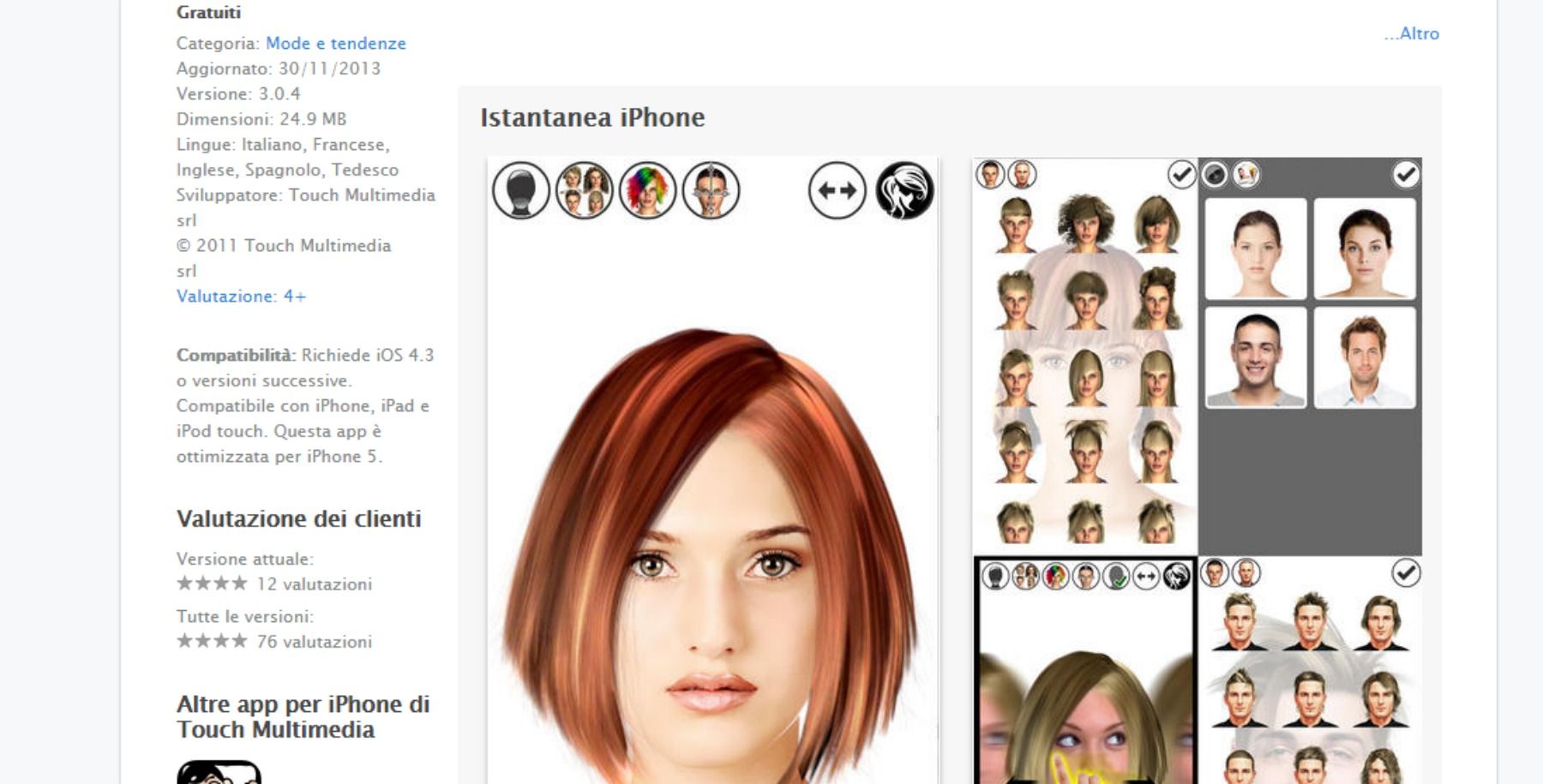
Task: Pick the bowl-cut women's hairstyle thumbnail
Action: [x=1086, y=299]
